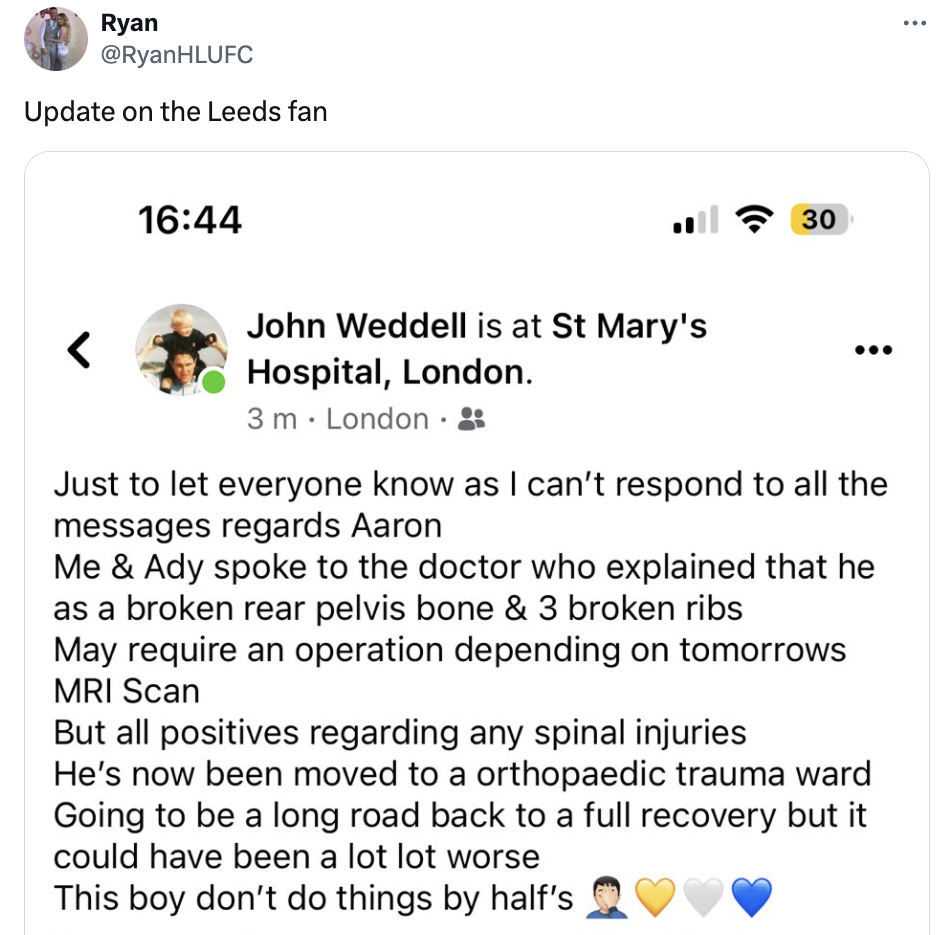
Task: Click the blue heart emoji
Action: 752,897
